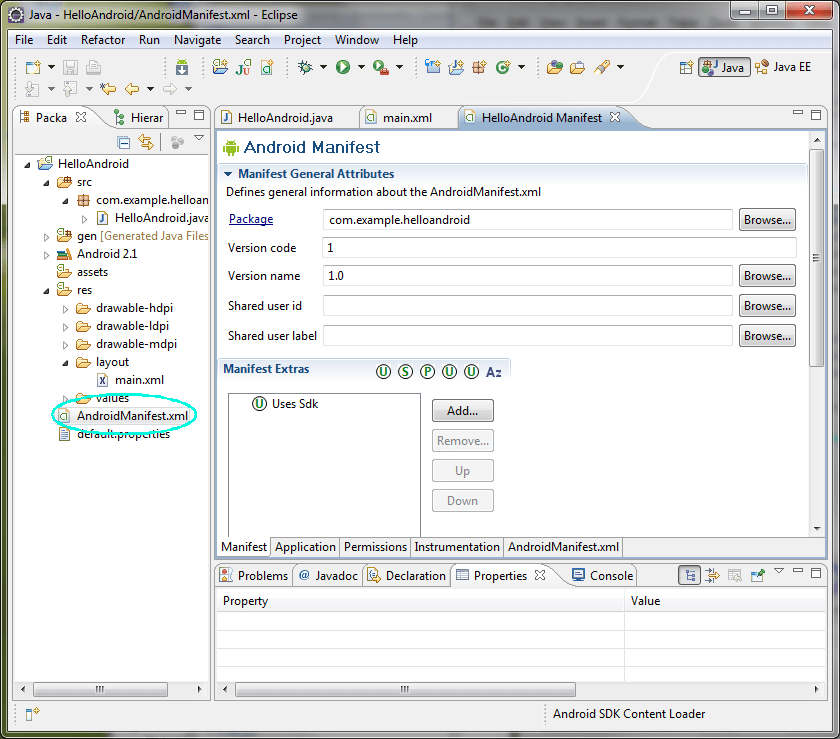Click the Uses Sdk filter icon in Manifest Extras
The width and height of the screenshot is (840, 739).
[x=383, y=371]
